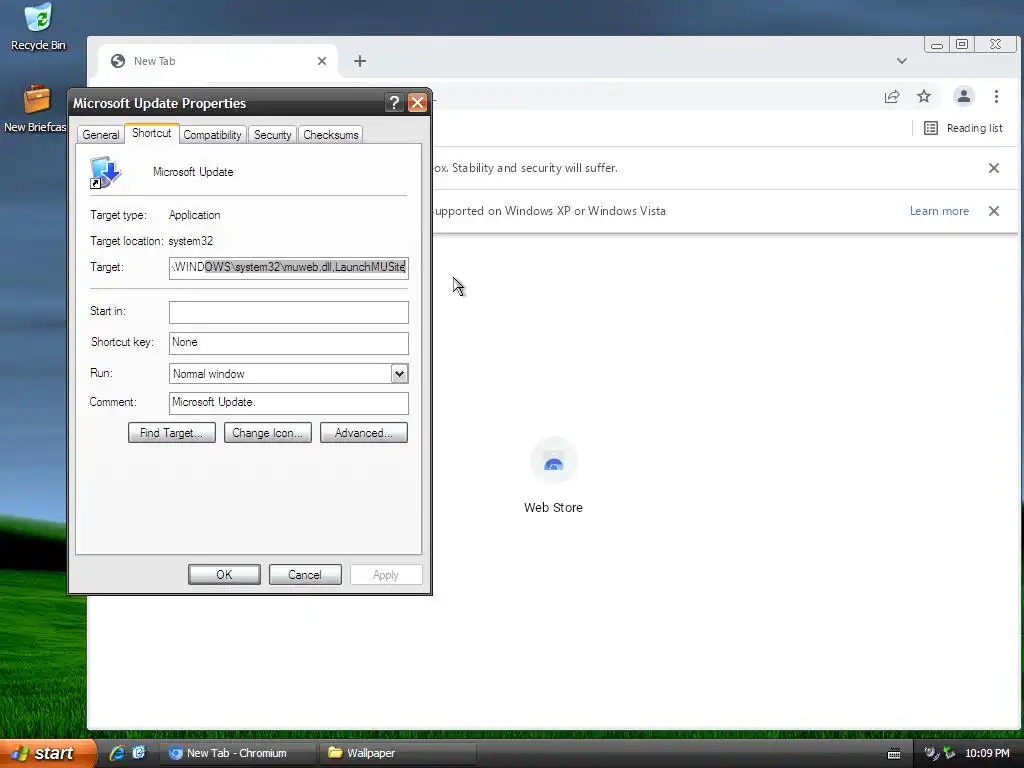Switch to the Security tab
Screen dimensions: 1024x768
(272, 135)
